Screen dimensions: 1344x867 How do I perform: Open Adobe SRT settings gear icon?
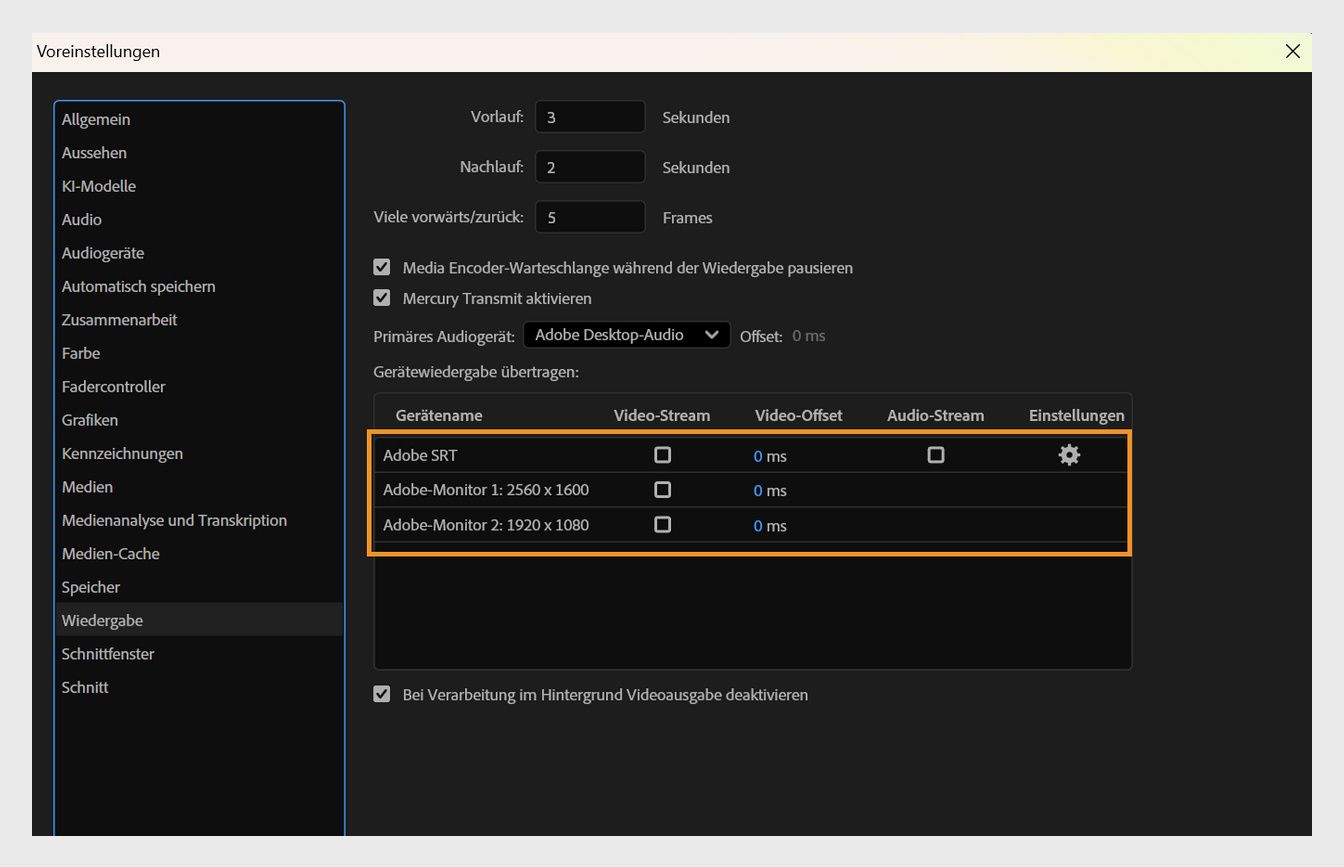coord(1069,455)
